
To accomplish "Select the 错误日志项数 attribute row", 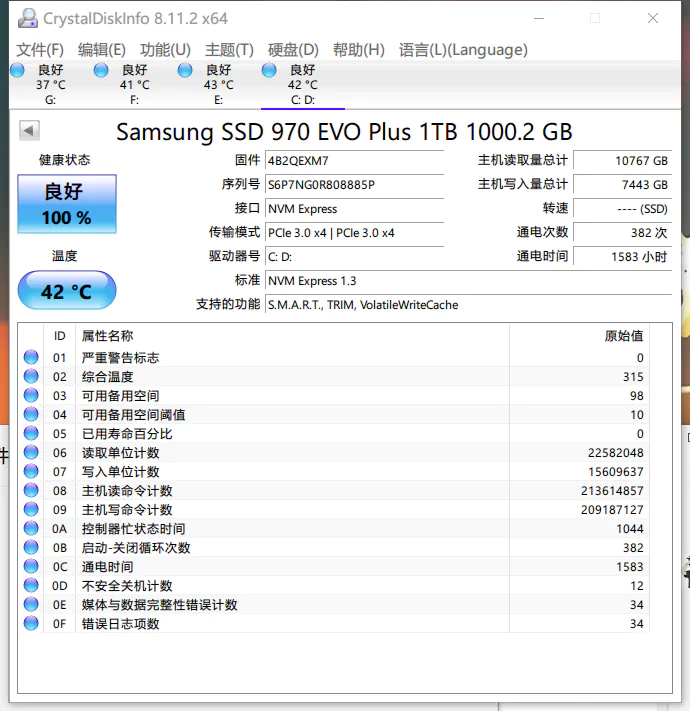I will pyautogui.click(x=335, y=623).
